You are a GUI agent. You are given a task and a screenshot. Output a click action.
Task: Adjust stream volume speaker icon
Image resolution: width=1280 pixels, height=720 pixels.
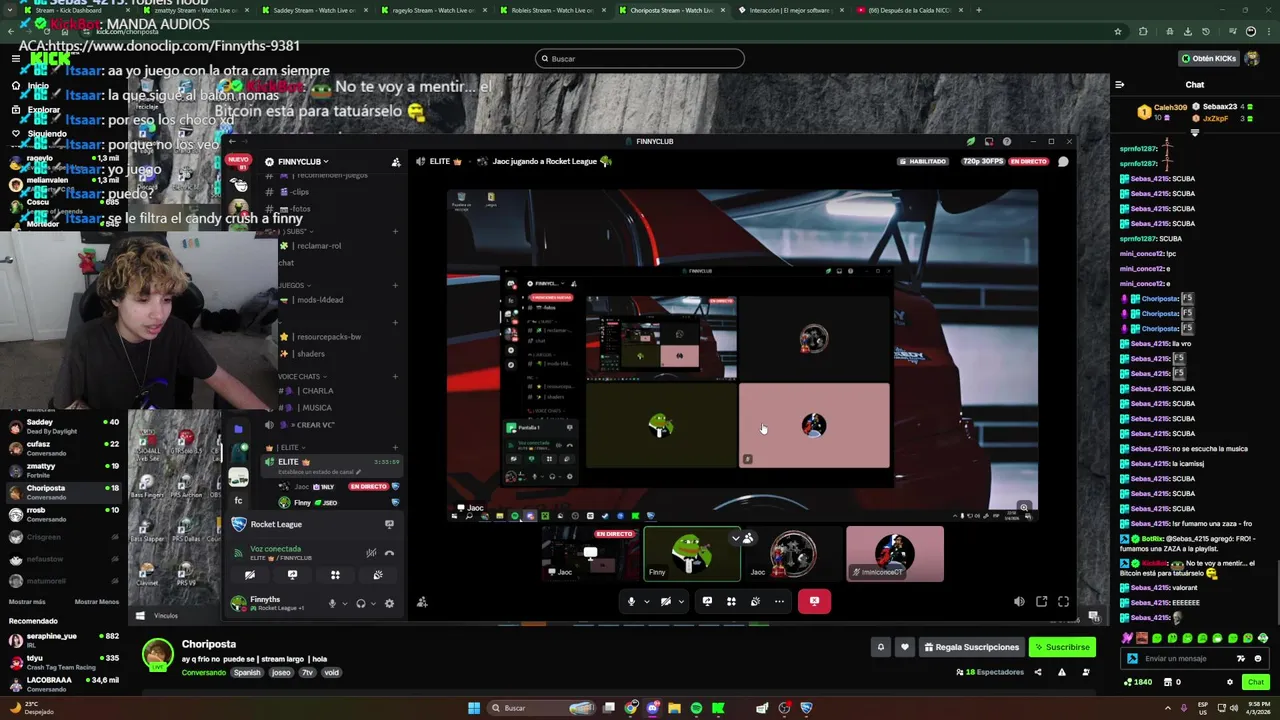pyautogui.click(x=1019, y=602)
